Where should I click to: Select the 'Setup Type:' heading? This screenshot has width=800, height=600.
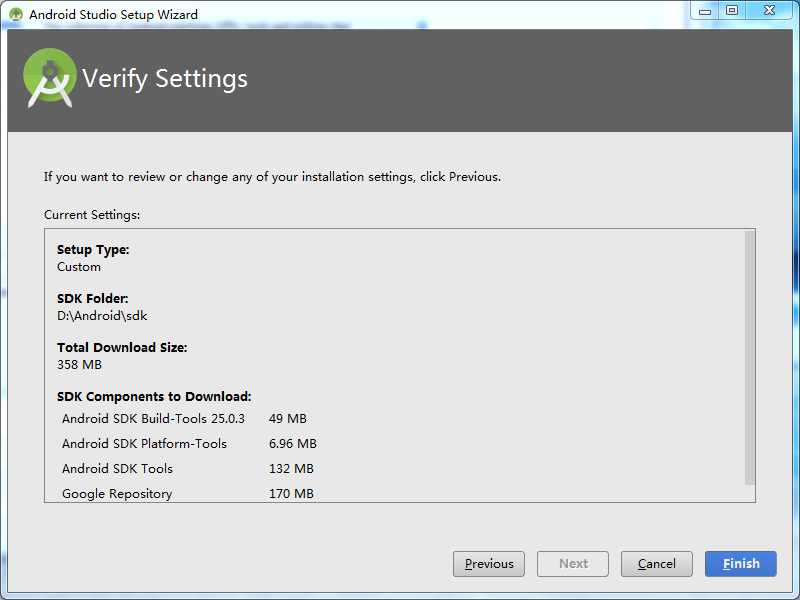pos(93,249)
